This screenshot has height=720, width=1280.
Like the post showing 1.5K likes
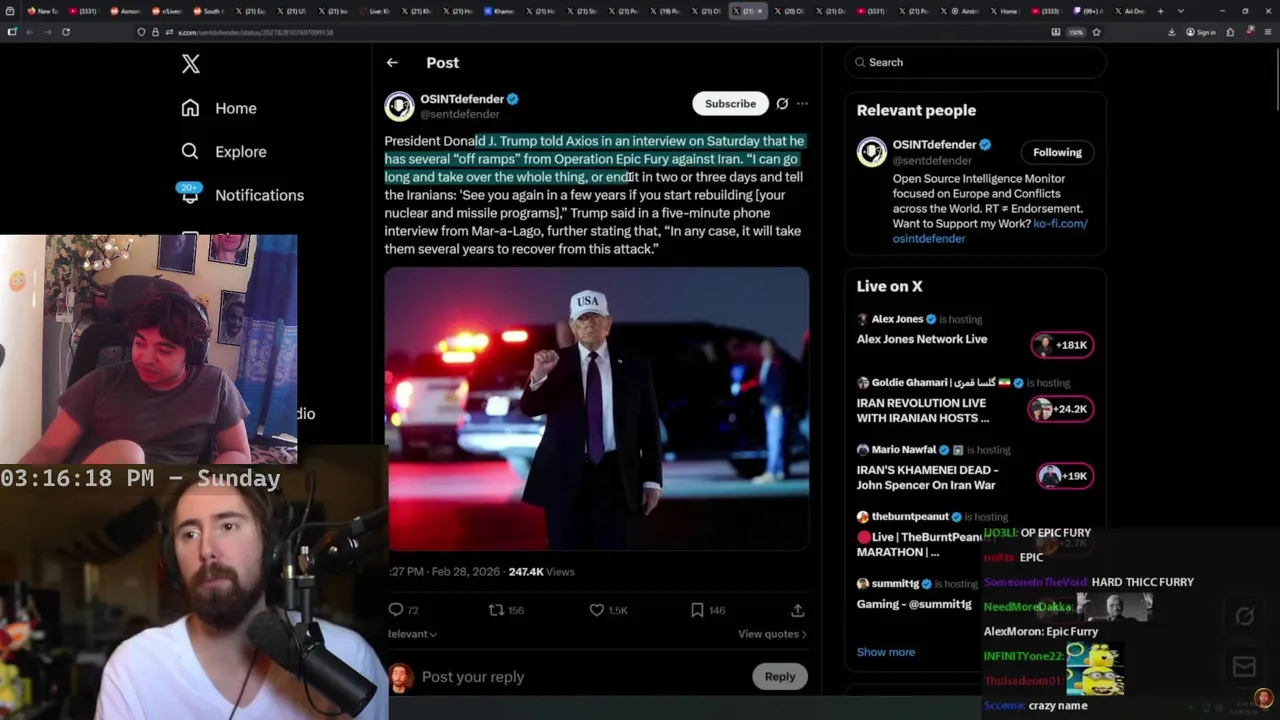597,609
